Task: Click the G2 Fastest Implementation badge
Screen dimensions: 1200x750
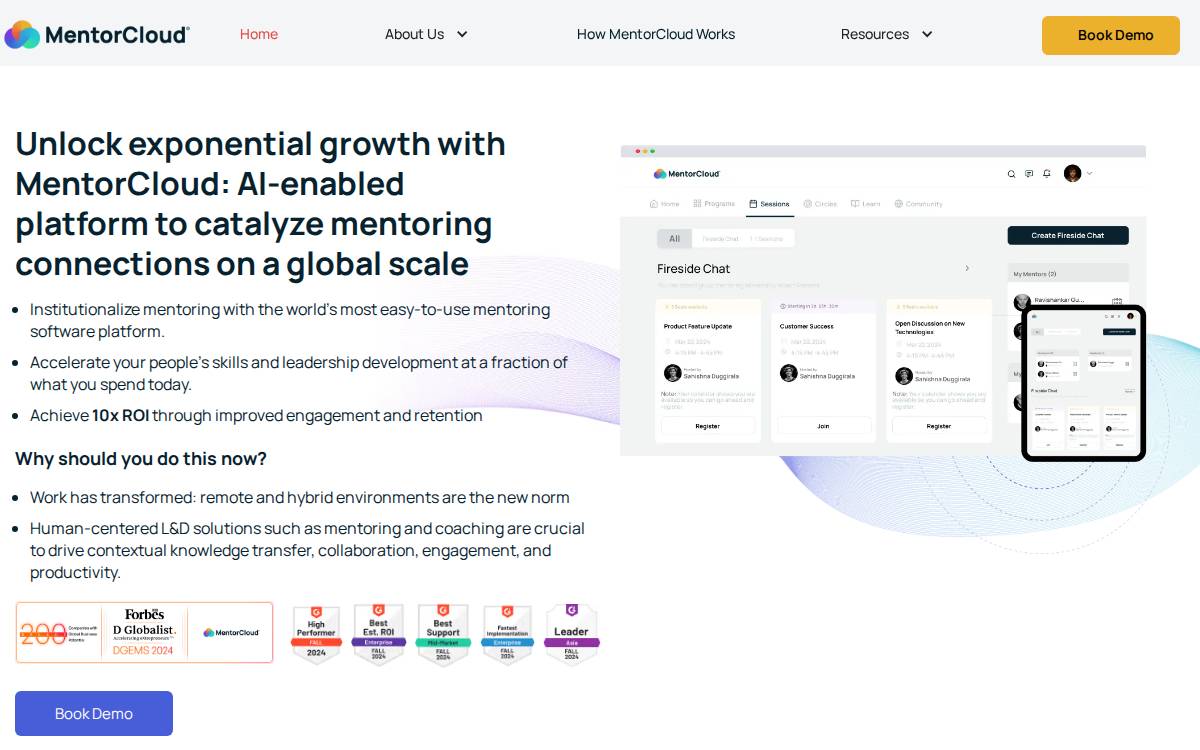Action: (x=507, y=634)
